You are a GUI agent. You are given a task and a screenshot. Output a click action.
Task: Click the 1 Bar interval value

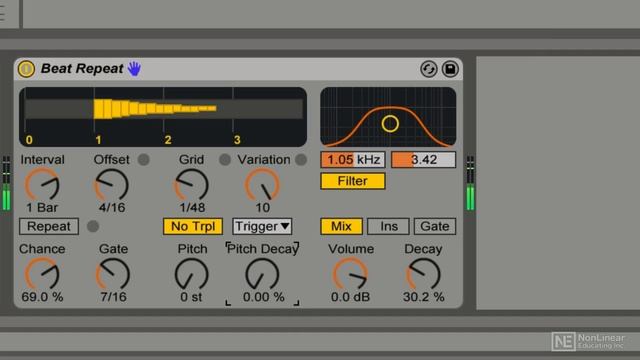42,207
